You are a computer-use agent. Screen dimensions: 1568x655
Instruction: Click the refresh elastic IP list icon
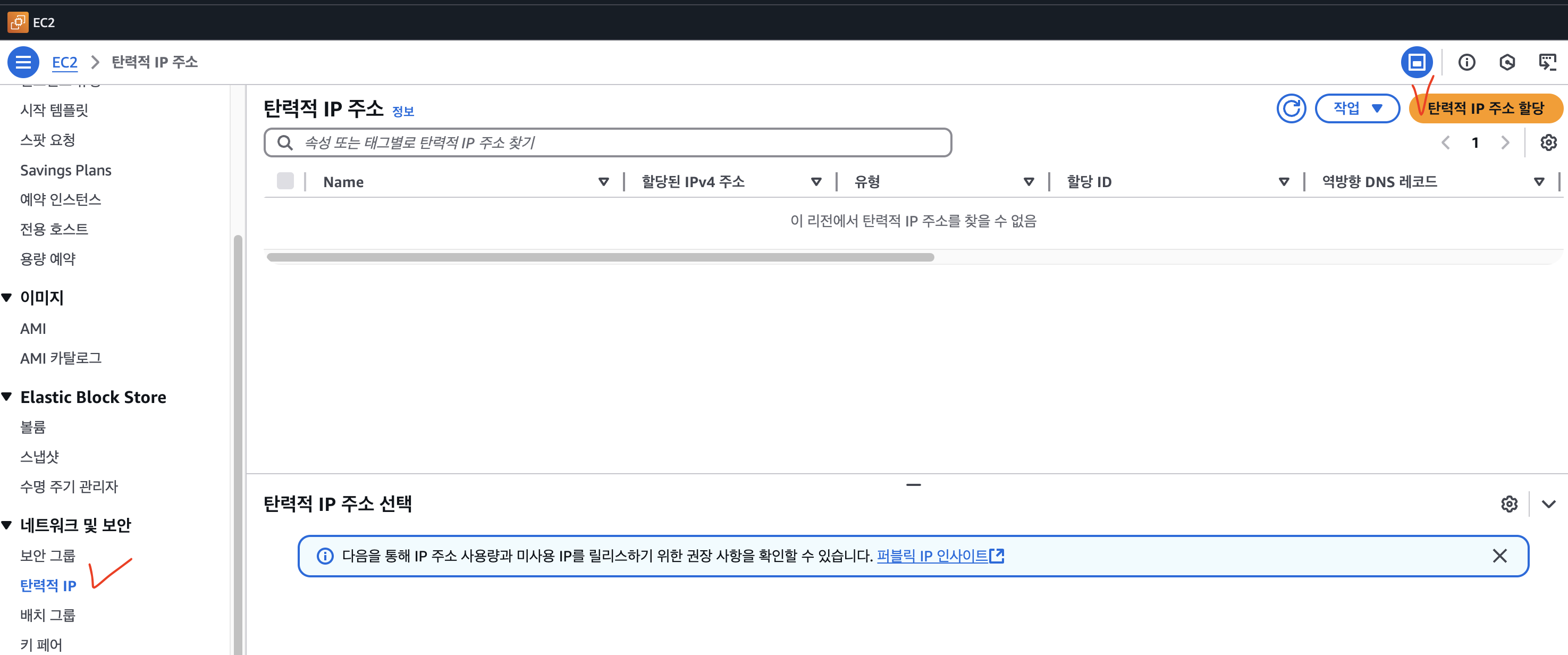coord(1291,109)
